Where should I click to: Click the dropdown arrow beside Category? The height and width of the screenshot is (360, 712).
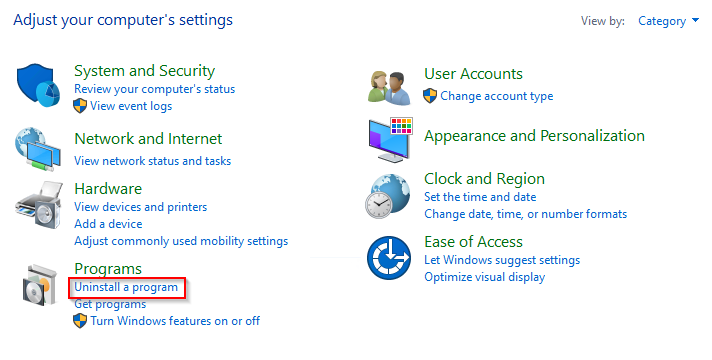click(695, 20)
